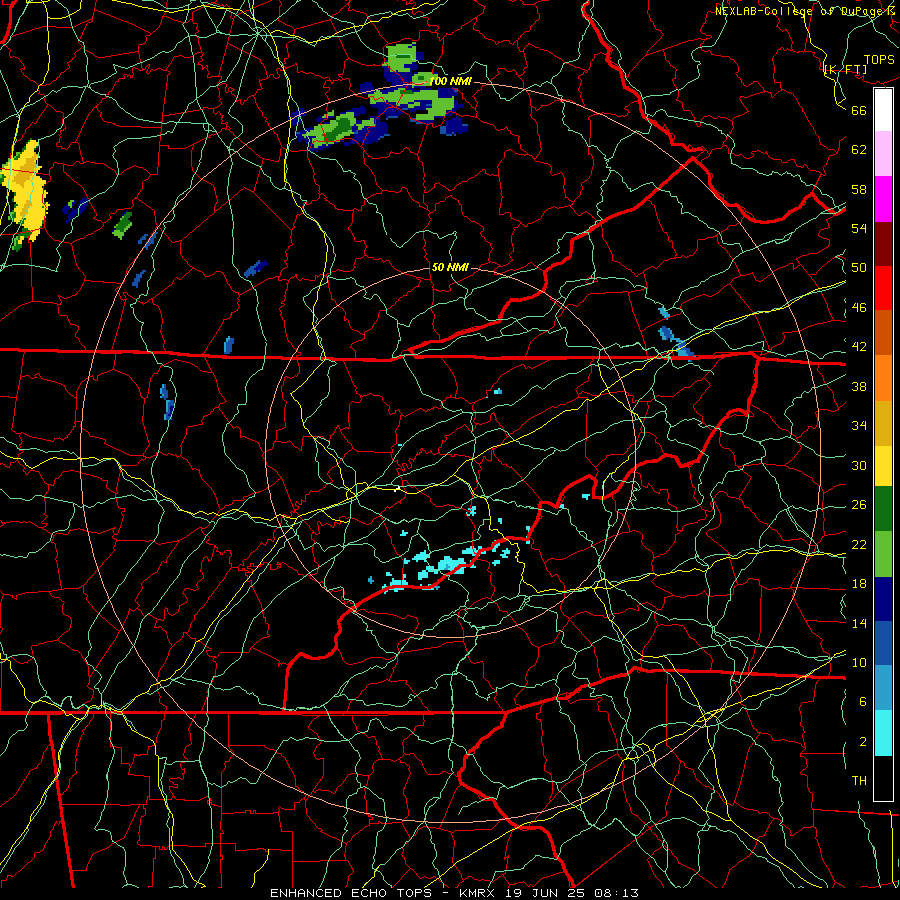Click the 'K FT' legend units label
This screenshot has width=900, height=900.
[x=845, y=70]
